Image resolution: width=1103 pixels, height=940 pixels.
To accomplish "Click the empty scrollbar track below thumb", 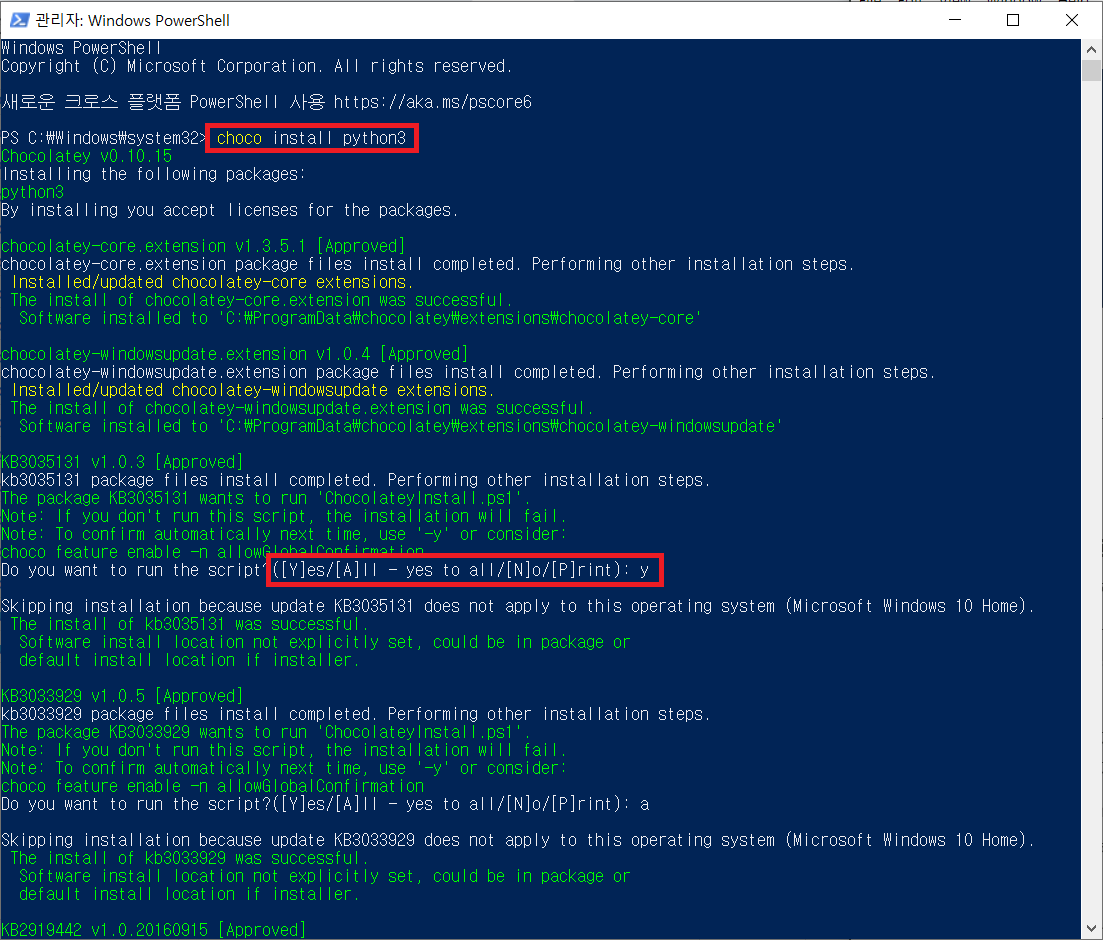I will pos(1092,500).
